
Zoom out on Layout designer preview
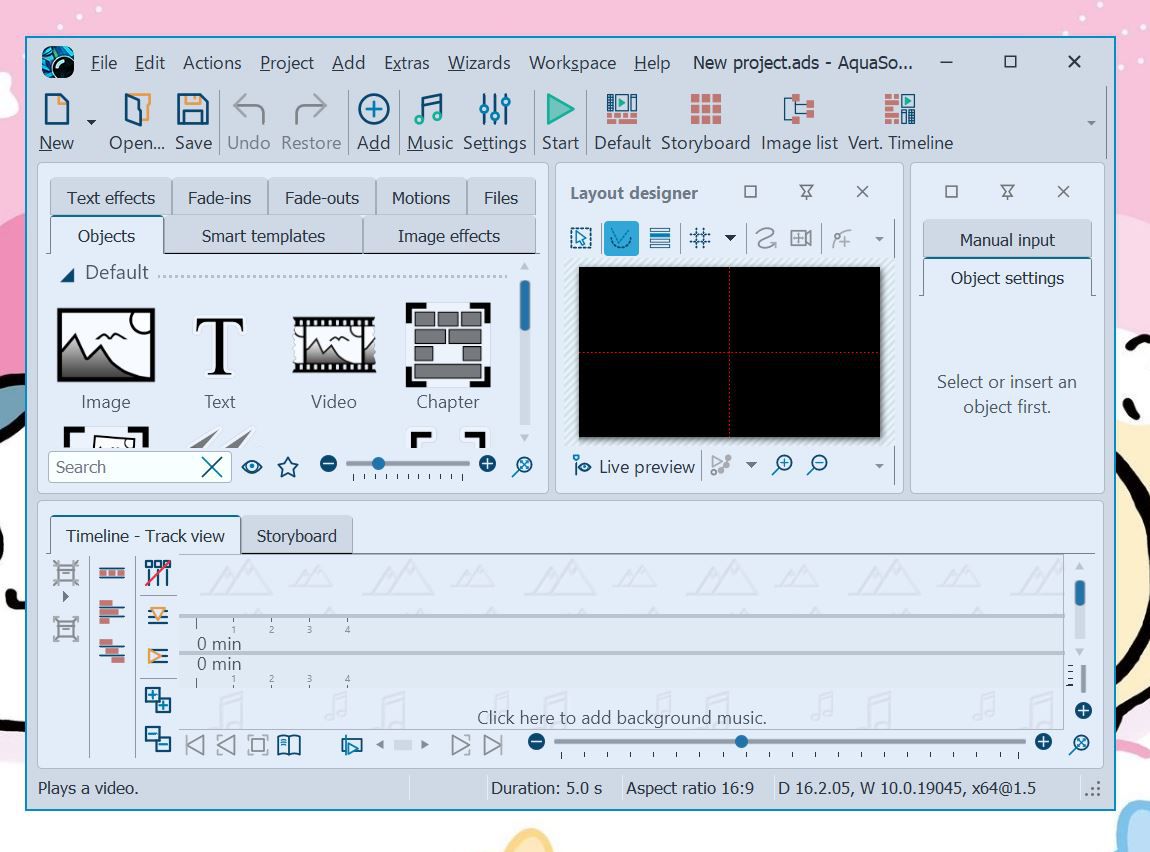[817, 464]
